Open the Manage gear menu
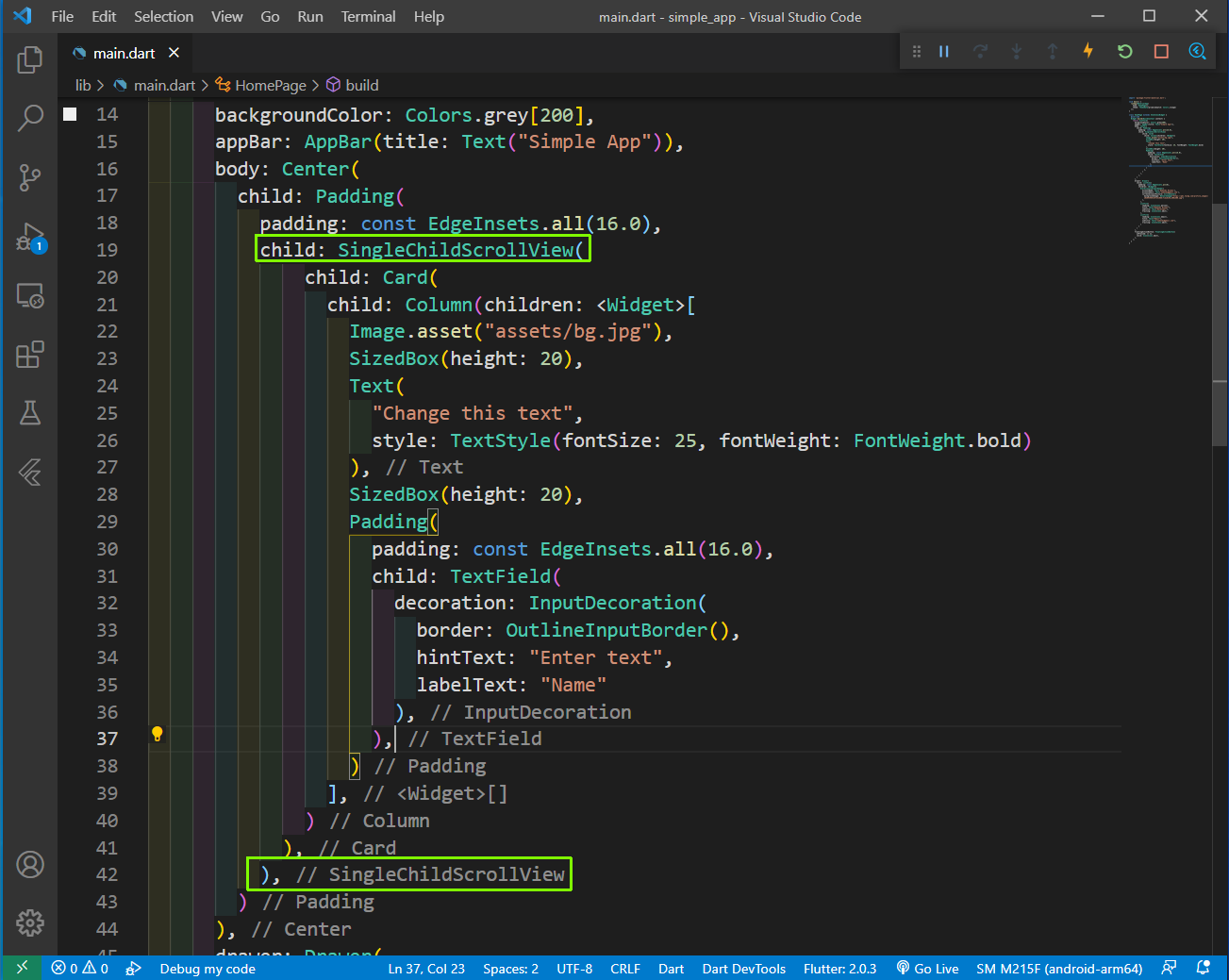Viewport: 1229px width, 980px height. tap(30, 922)
